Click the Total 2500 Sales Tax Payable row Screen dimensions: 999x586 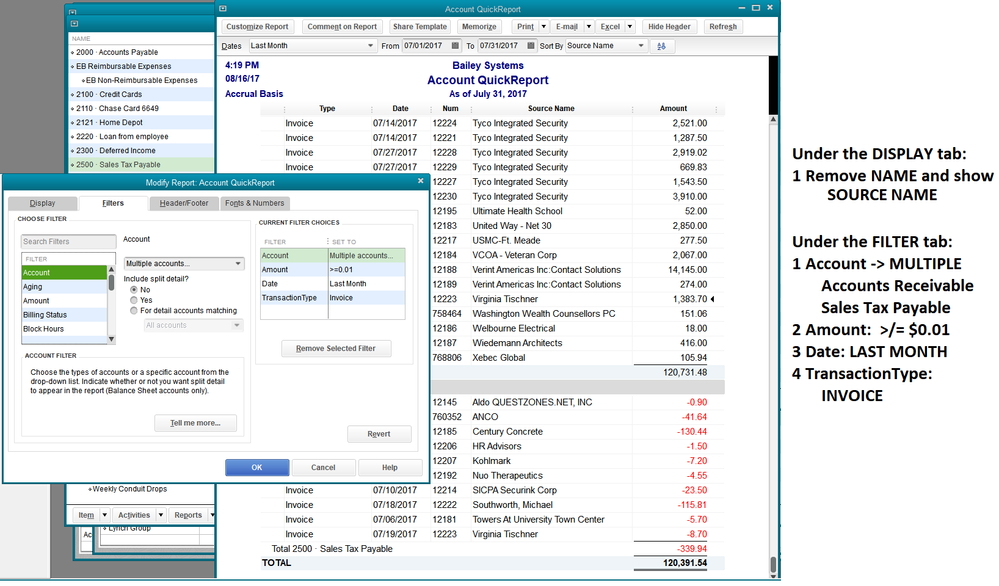pyautogui.click(x=492, y=548)
